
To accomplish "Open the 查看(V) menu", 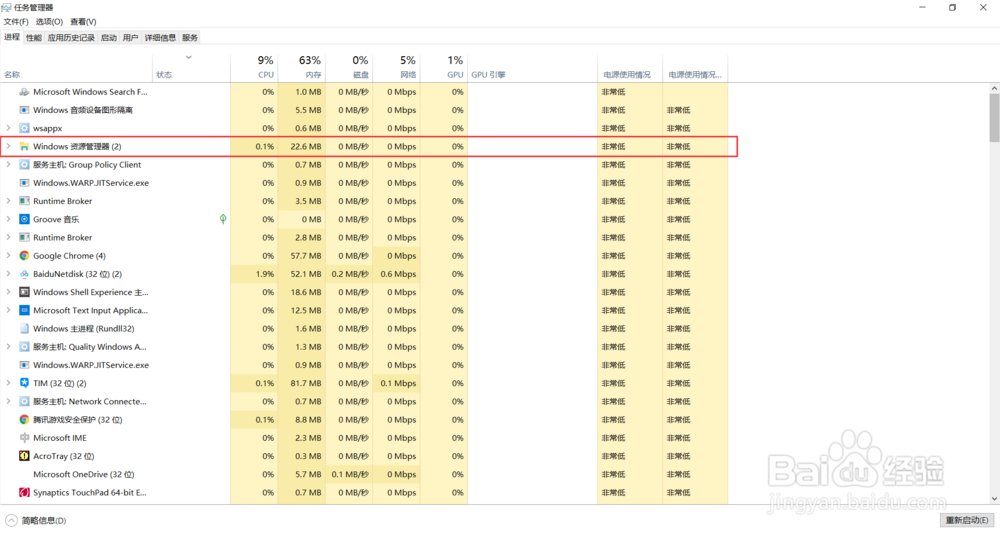I will click(83, 22).
